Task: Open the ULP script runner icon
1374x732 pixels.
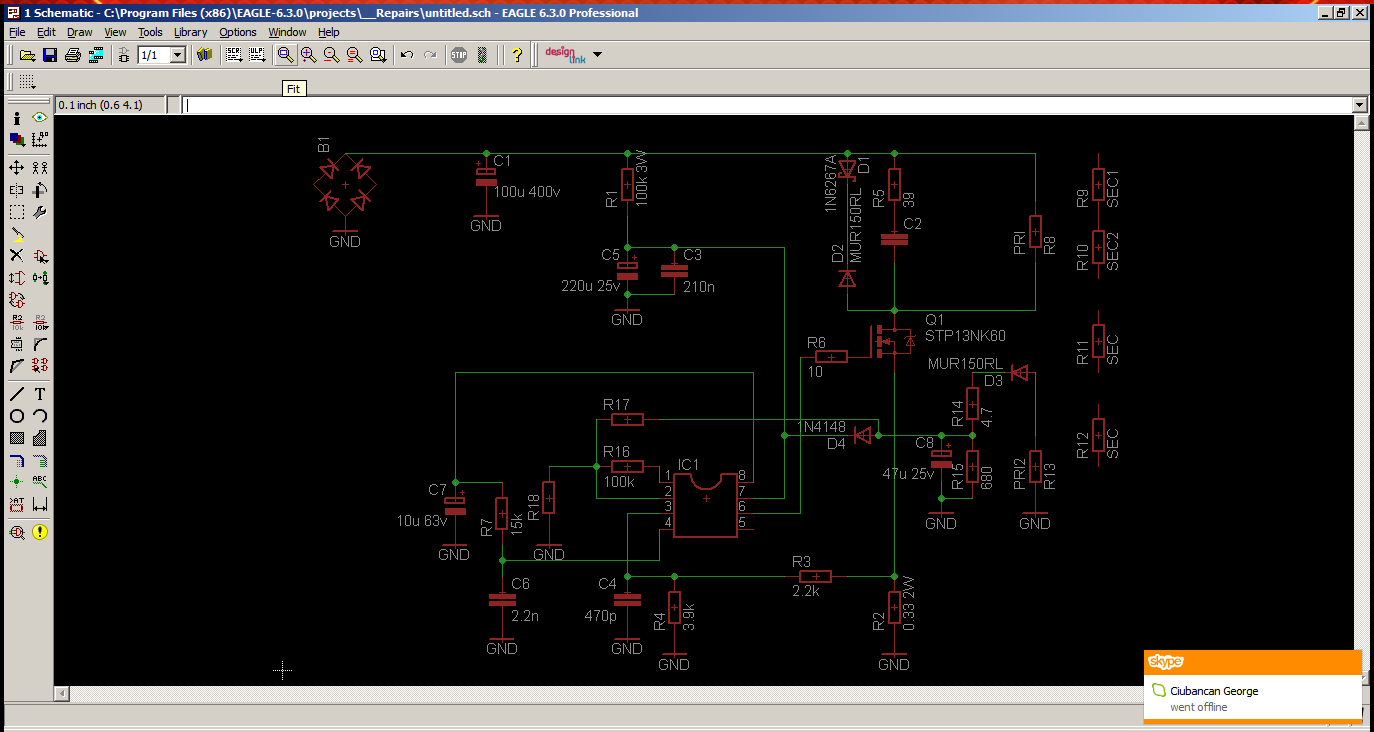Action: click(x=257, y=55)
